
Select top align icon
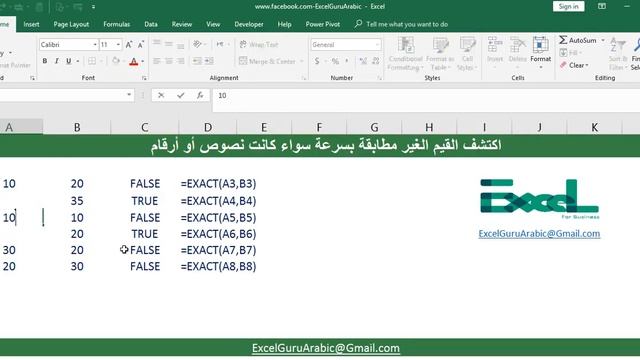pyautogui.click(x=157, y=44)
